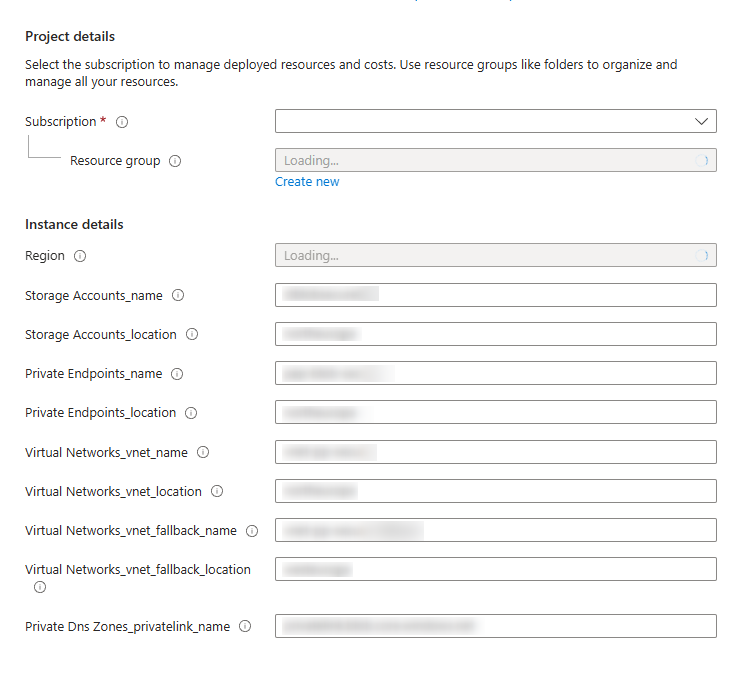This screenshot has height=674, width=741.
Task: Show info for Virtual Networks_vnet_fallback_name
Action: click(252, 531)
